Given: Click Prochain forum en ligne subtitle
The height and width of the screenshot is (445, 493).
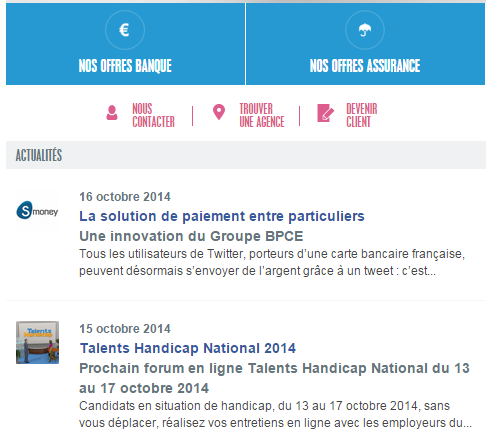Looking at the screenshot, I should pos(274,378).
